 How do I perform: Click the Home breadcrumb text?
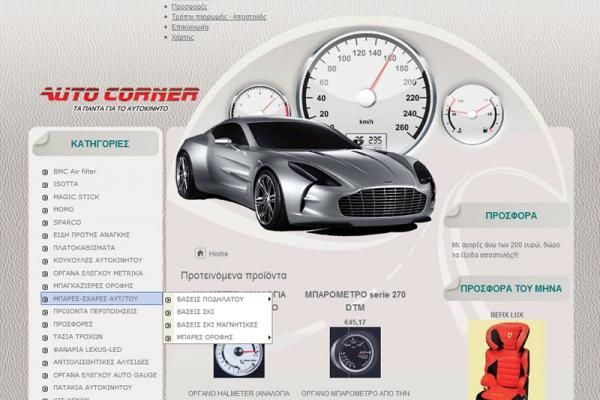click(218, 253)
